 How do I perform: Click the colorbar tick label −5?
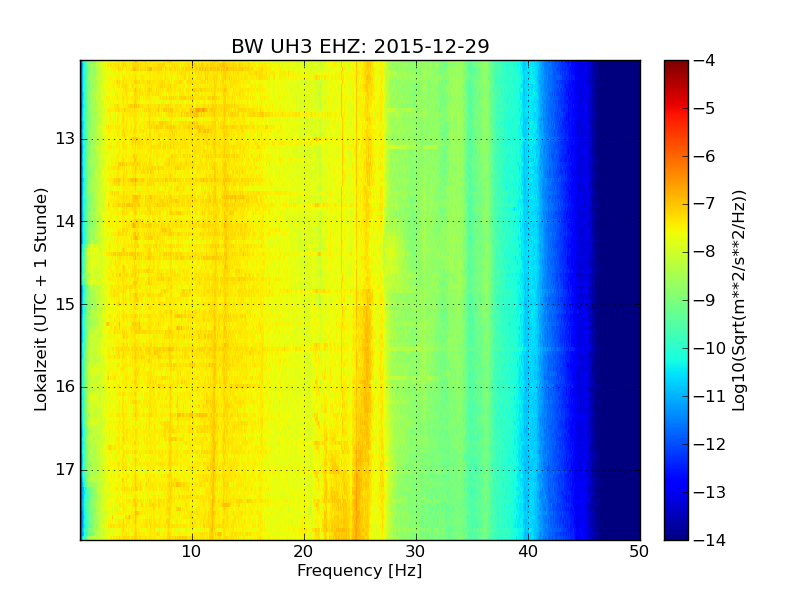705,108
